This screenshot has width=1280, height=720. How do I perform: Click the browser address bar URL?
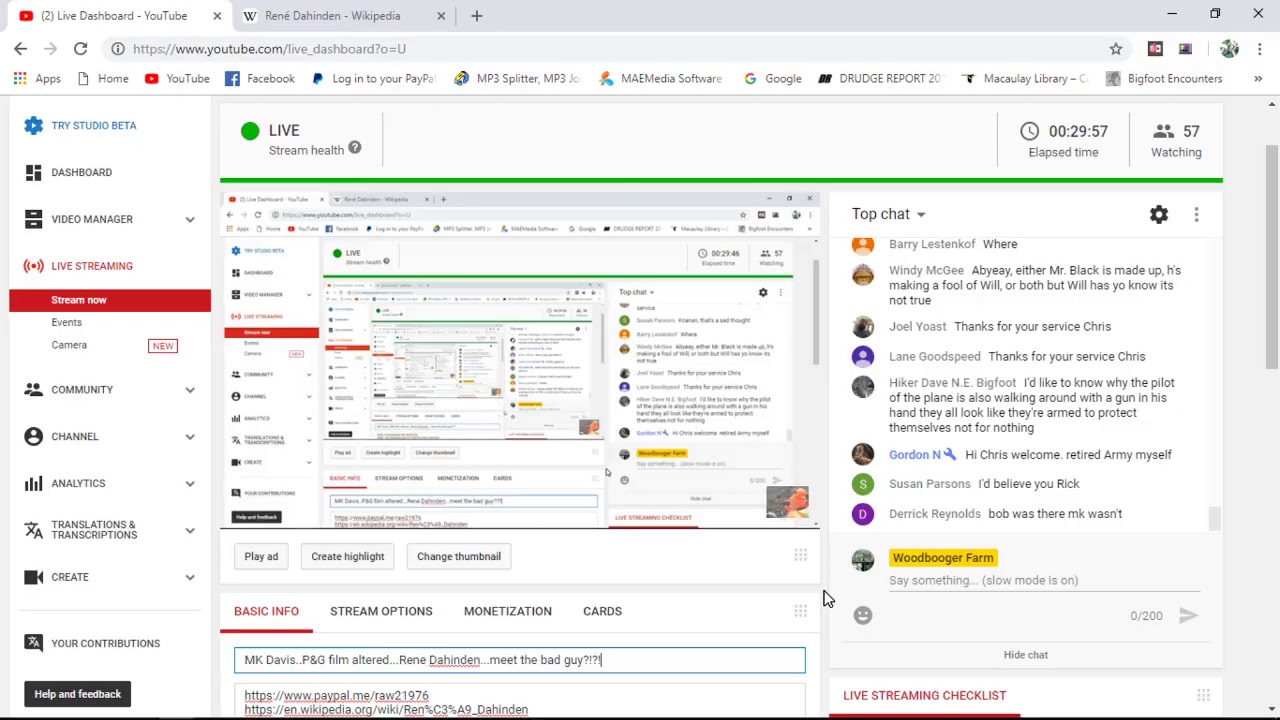tap(269, 48)
